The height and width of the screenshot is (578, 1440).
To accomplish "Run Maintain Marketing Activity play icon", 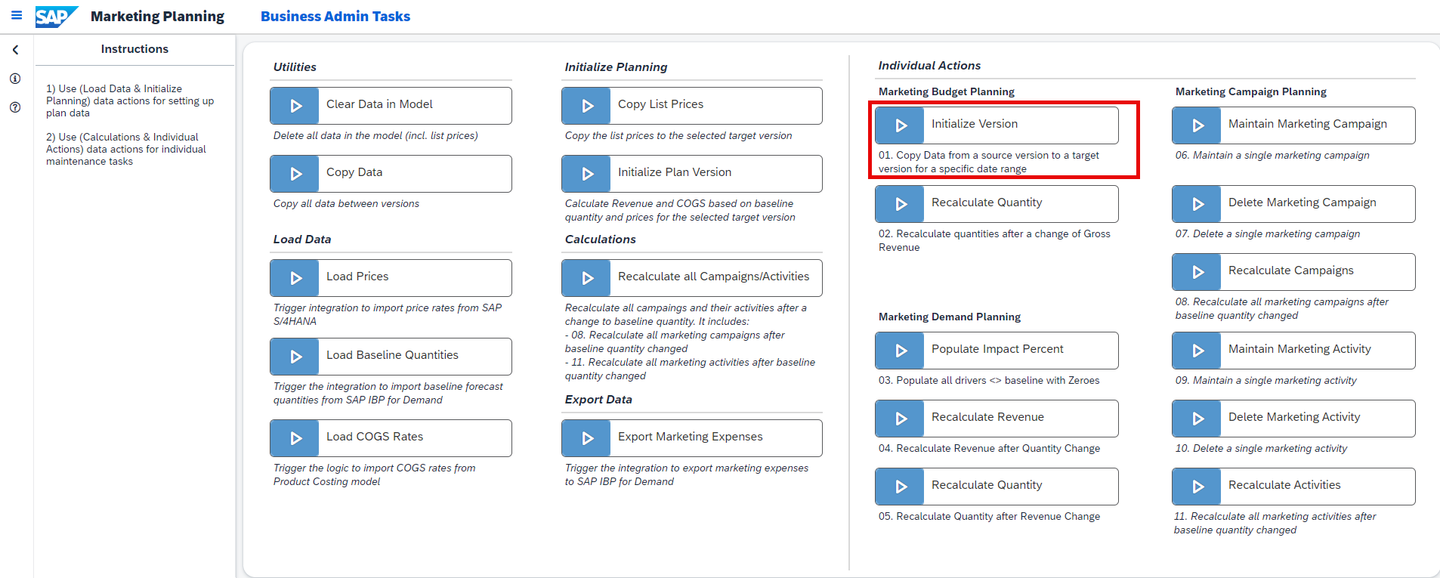I will click(x=1198, y=350).
